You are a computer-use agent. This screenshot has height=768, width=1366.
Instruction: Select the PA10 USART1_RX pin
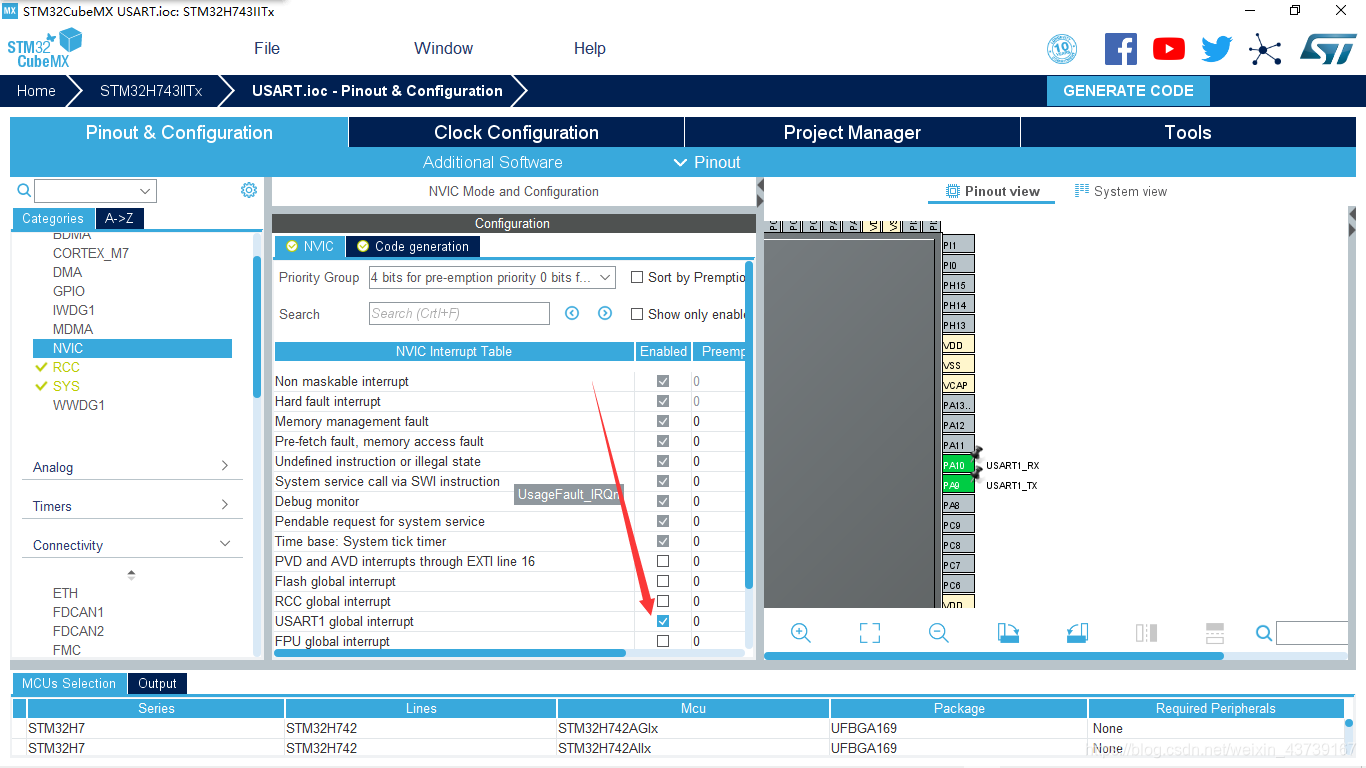click(958, 465)
